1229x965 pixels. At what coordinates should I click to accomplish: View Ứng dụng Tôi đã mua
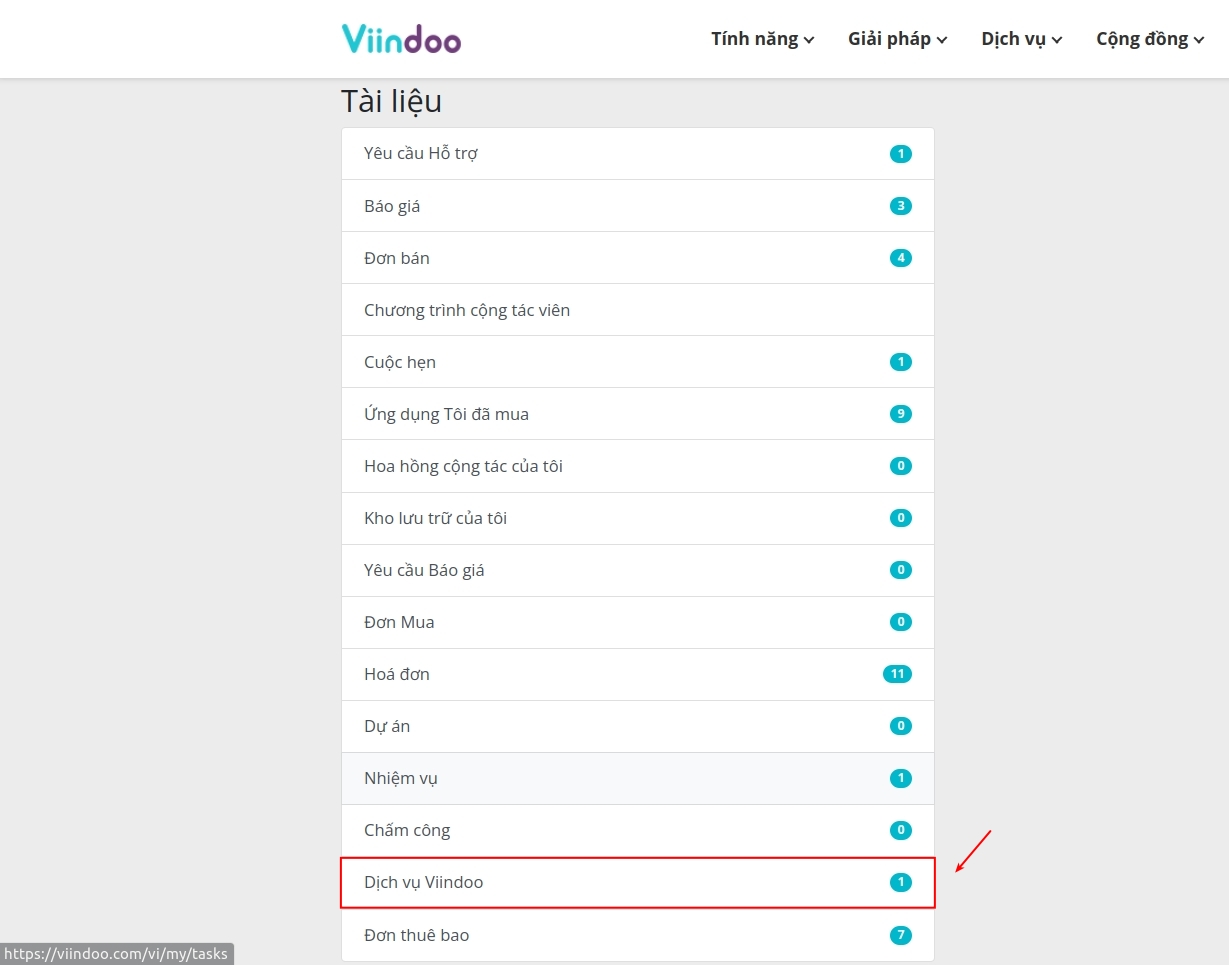pos(638,414)
